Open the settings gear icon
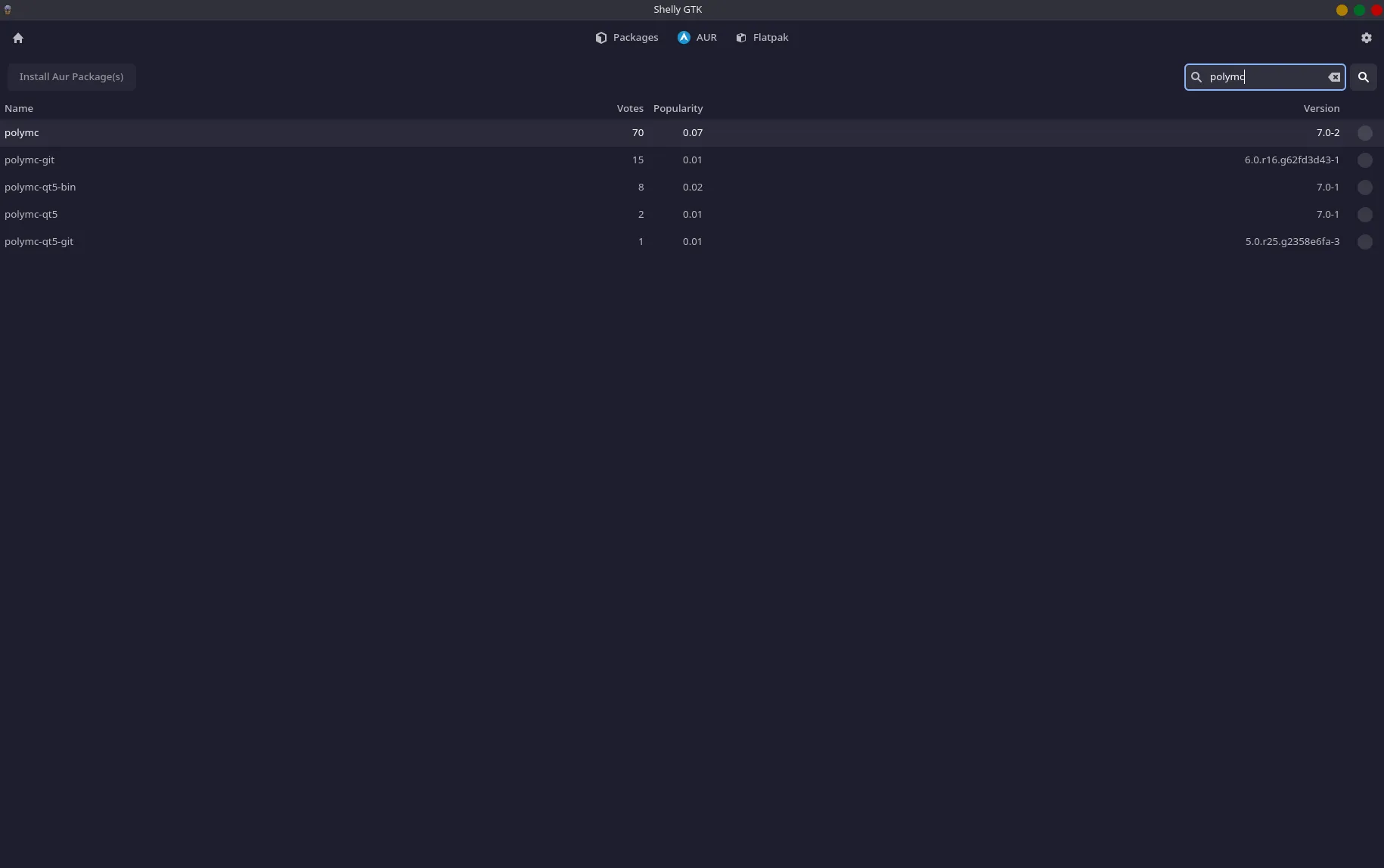Screen dimensions: 1384x868 tap(1366, 38)
